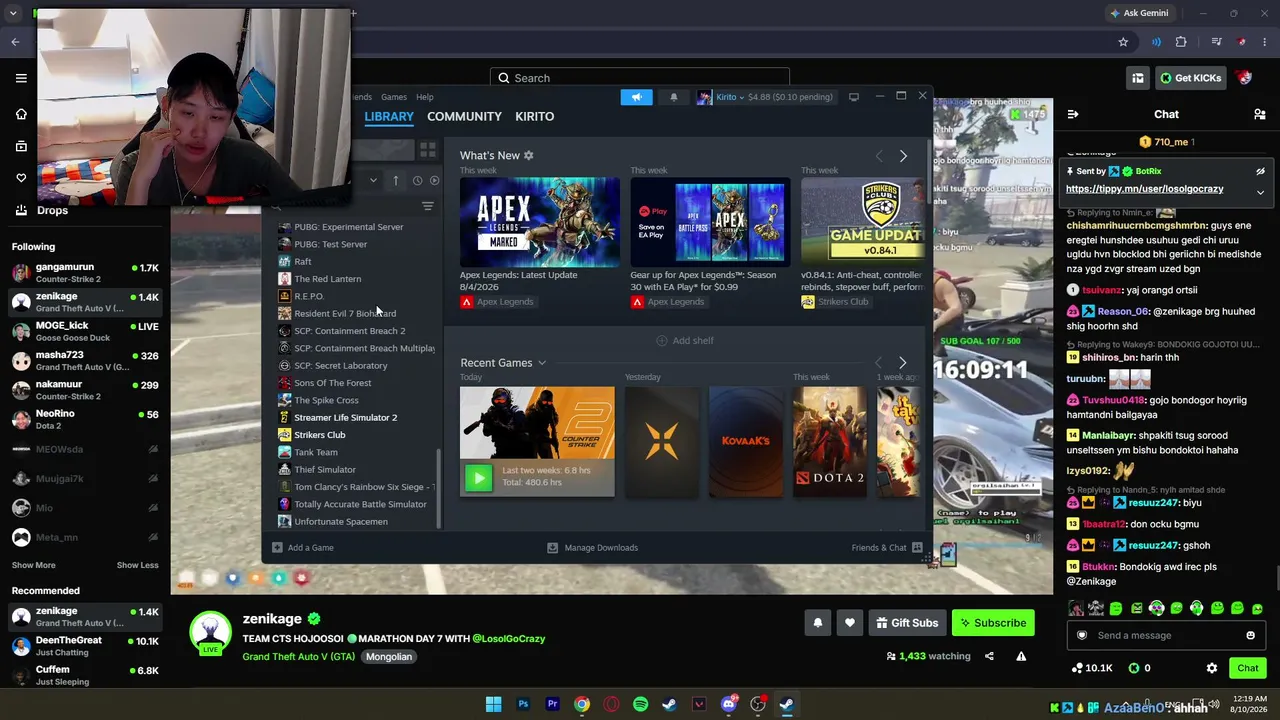Show next Recent Games arrow
The height and width of the screenshot is (720, 1280).
point(902,363)
